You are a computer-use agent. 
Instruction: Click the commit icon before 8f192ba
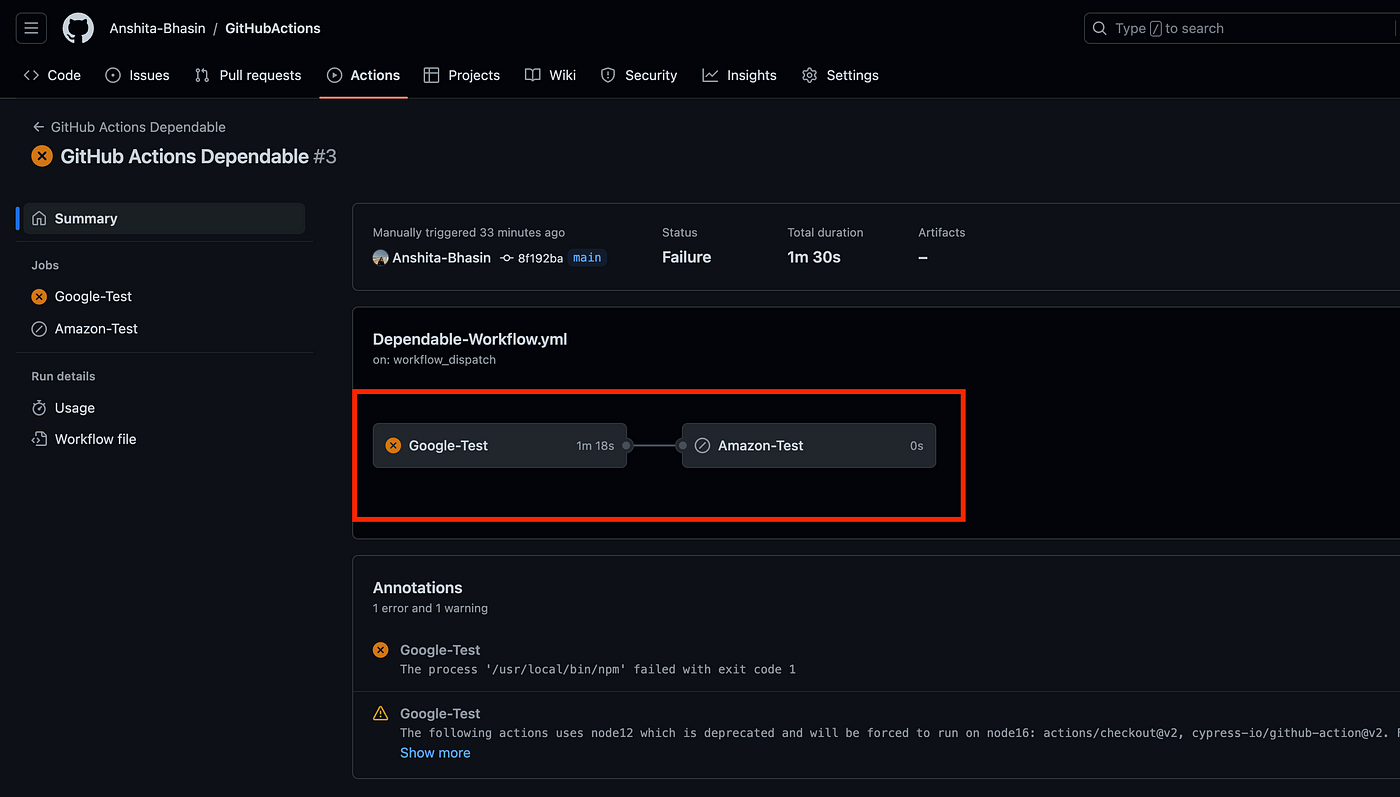(x=507, y=258)
